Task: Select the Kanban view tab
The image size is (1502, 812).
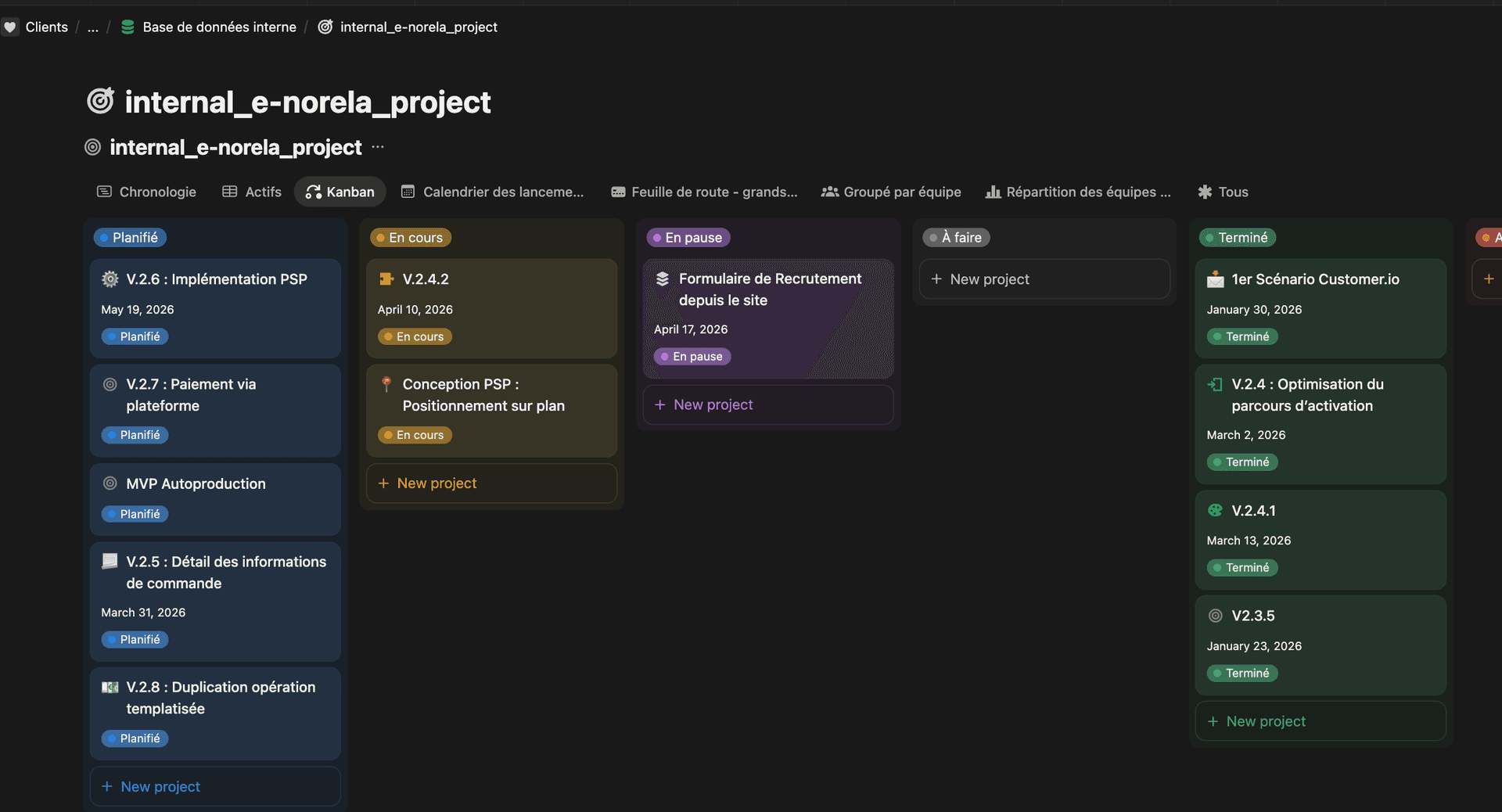Action: coord(340,192)
